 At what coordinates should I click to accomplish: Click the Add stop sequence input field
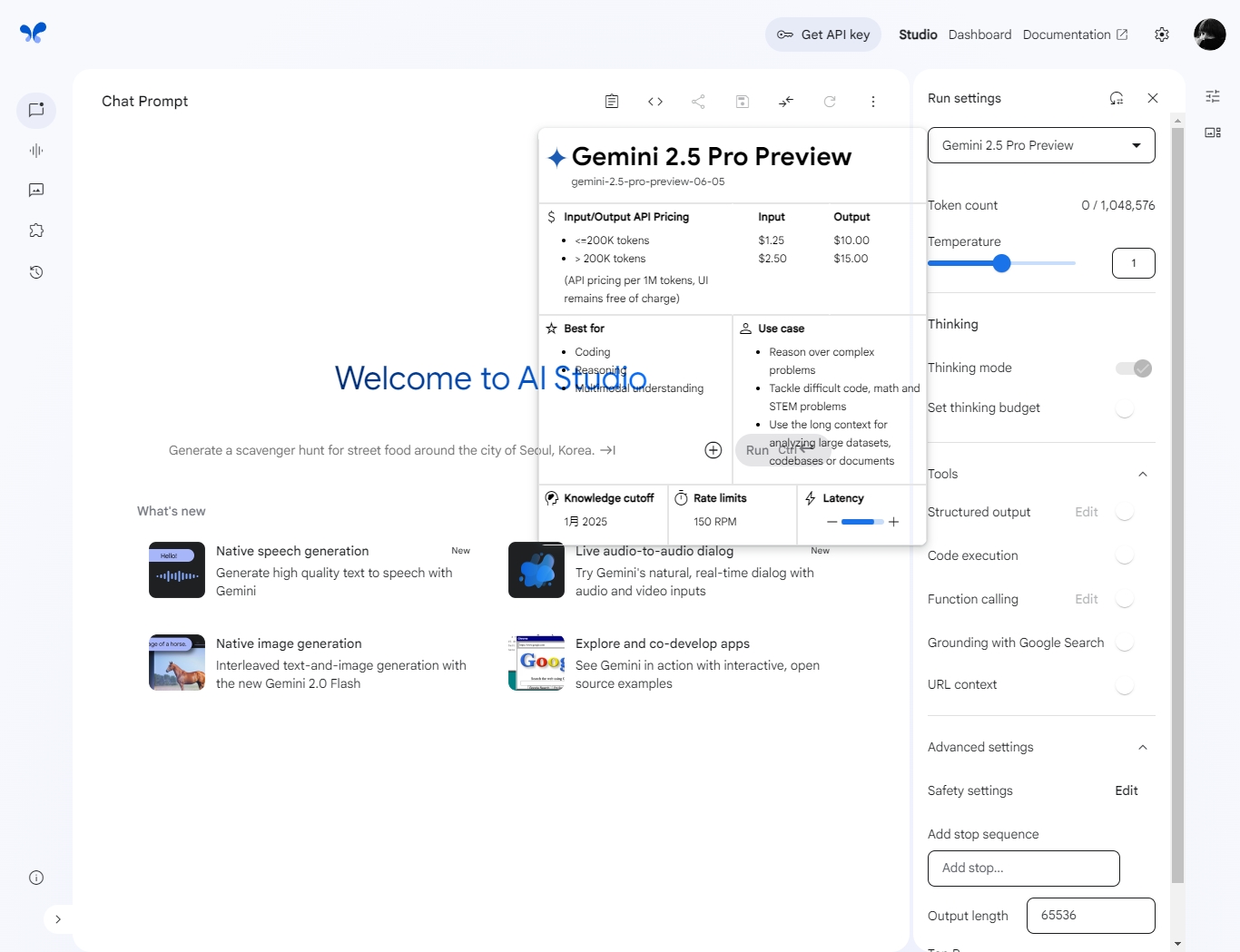[1024, 869]
